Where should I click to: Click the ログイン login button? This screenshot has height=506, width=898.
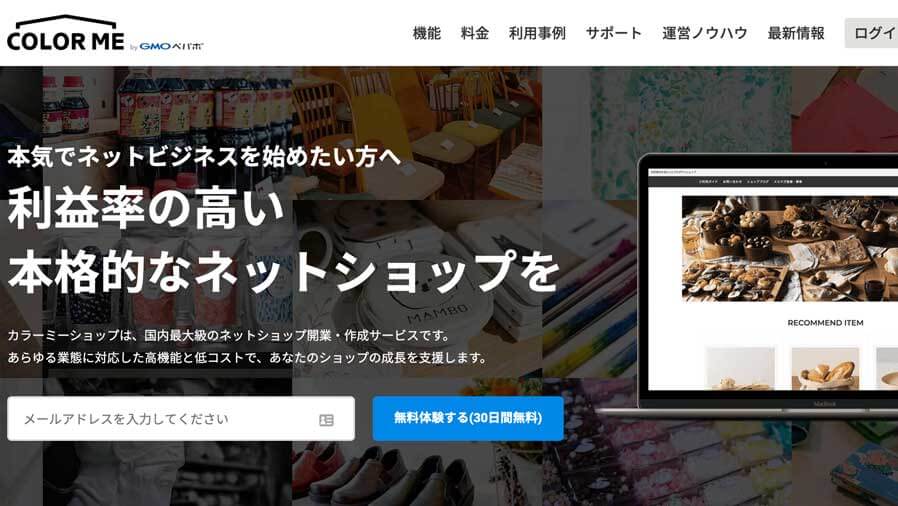(872, 33)
